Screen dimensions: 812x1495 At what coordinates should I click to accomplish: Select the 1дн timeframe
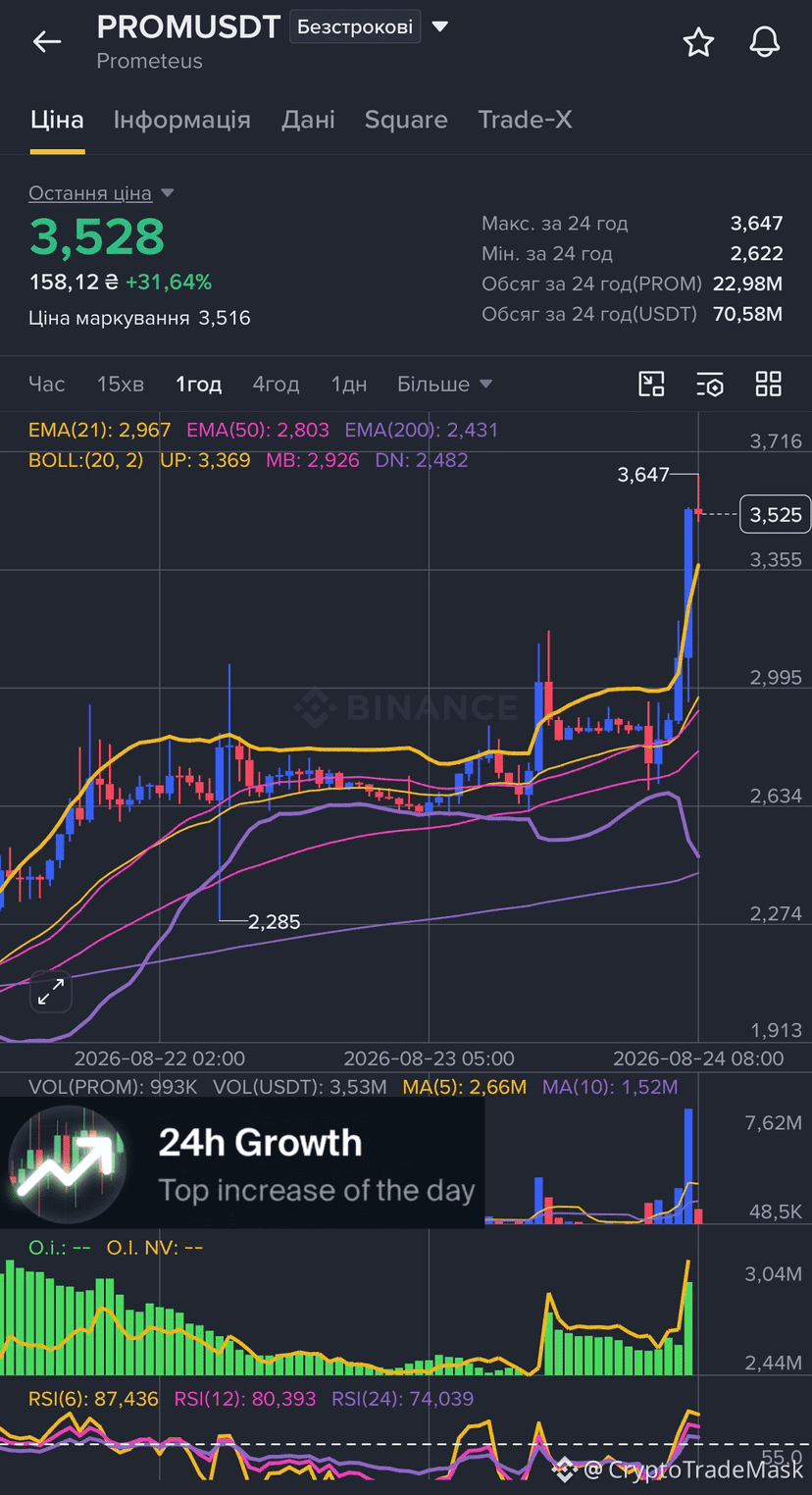(x=349, y=384)
